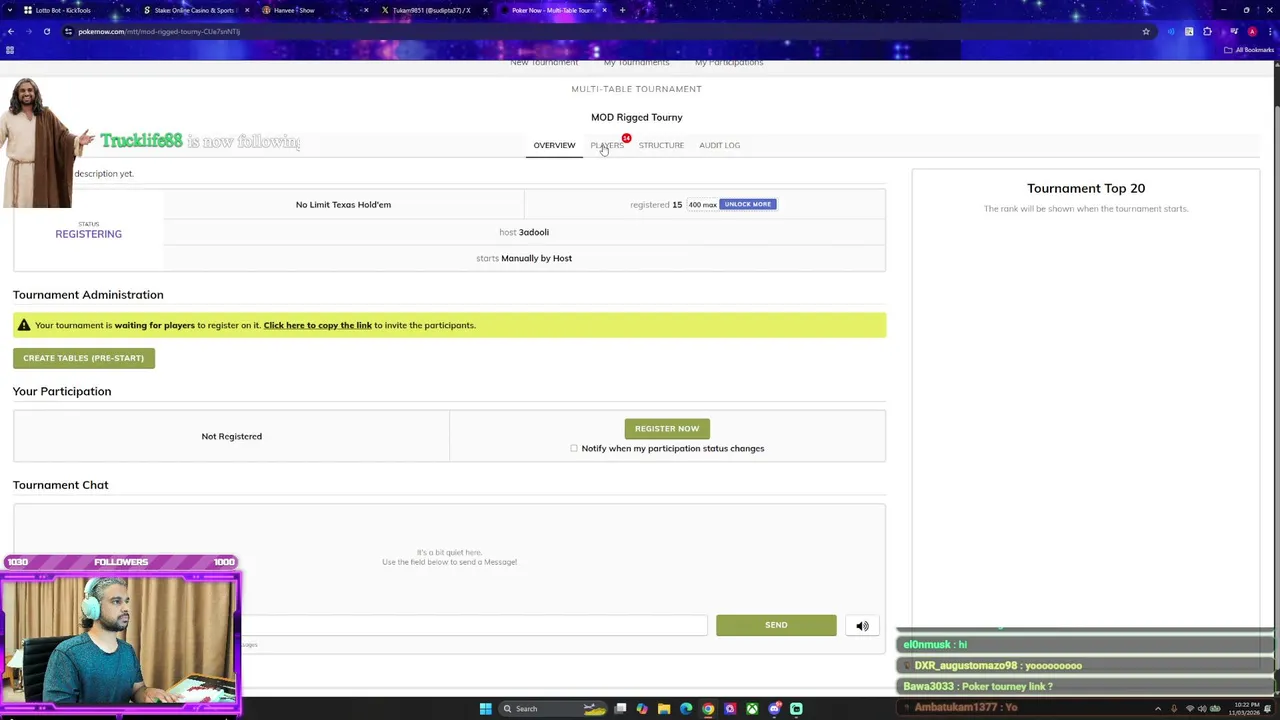Screen dimensions: 1280x720
Task: Click Register Now button
Action: pyautogui.click(x=667, y=429)
